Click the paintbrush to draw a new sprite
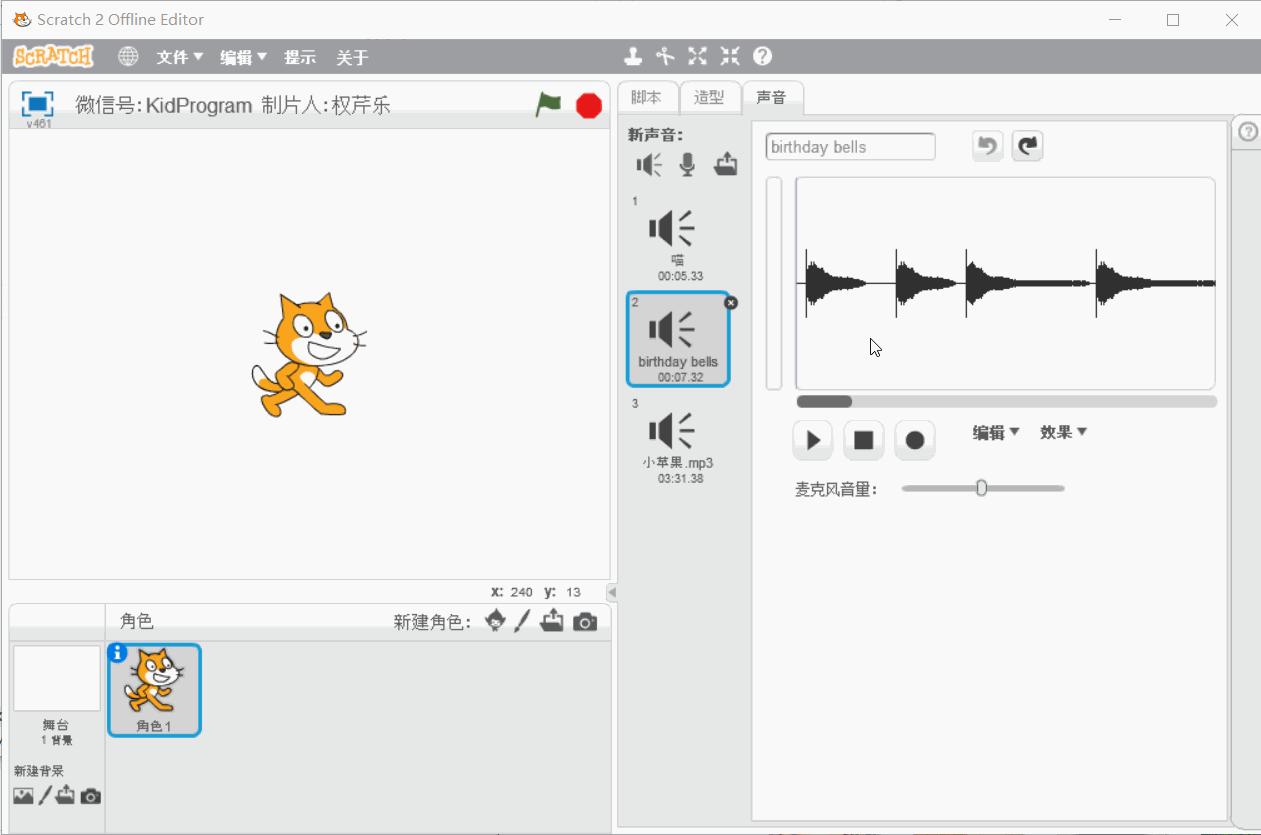This screenshot has width=1261, height=835. click(x=523, y=621)
